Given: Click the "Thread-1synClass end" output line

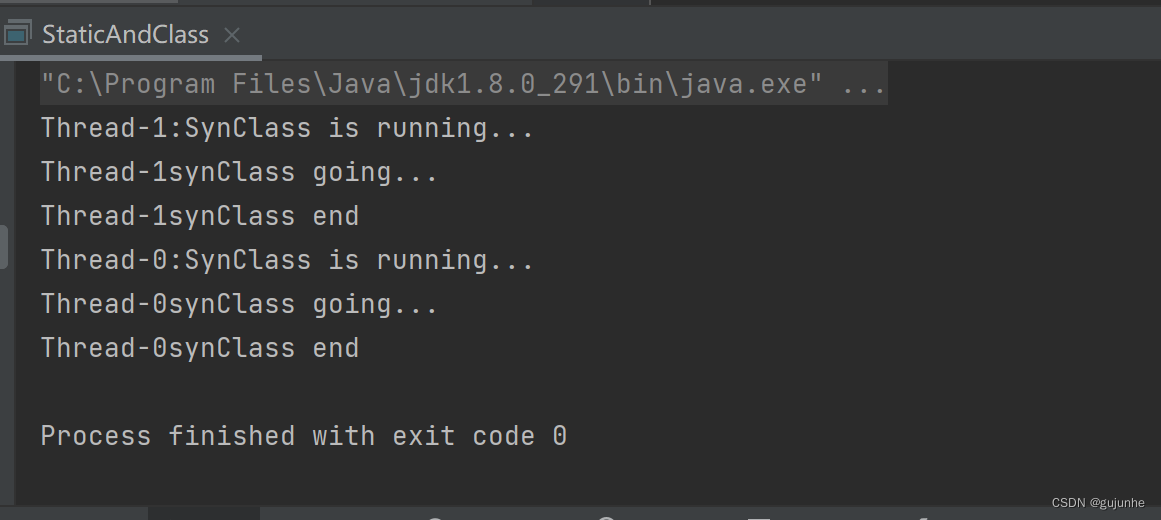Looking at the screenshot, I should (200, 216).
